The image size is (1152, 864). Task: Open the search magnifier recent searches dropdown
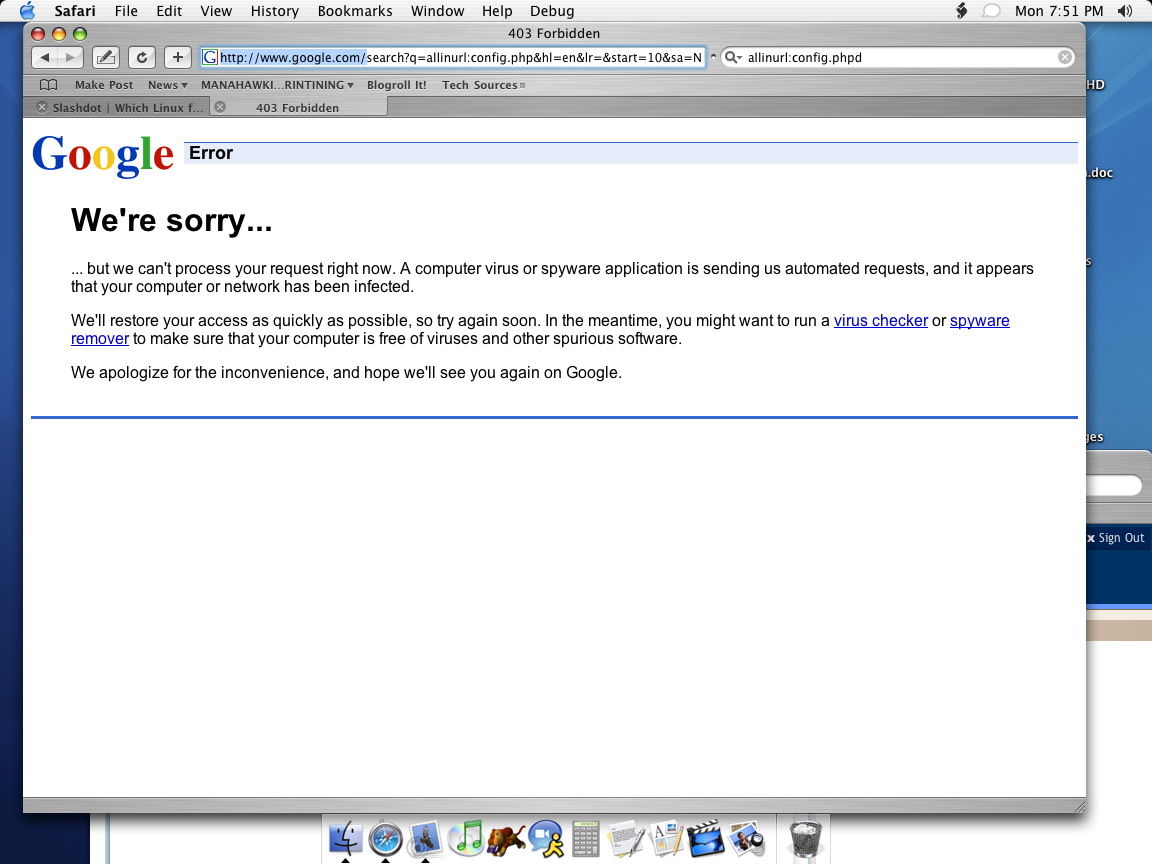coord(733,57)
